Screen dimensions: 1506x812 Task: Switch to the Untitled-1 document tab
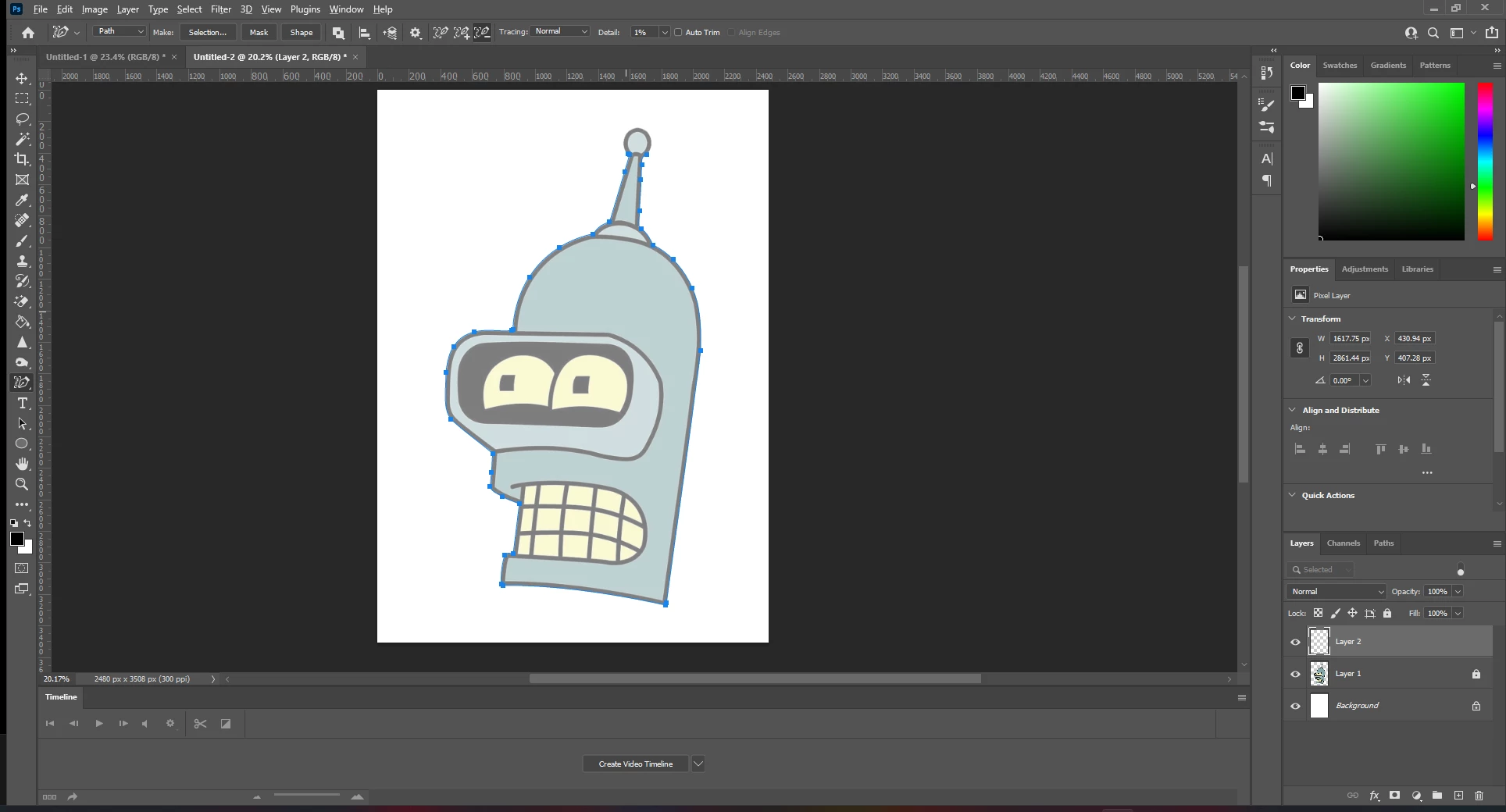pyautogui.click(x=105, y=57)
